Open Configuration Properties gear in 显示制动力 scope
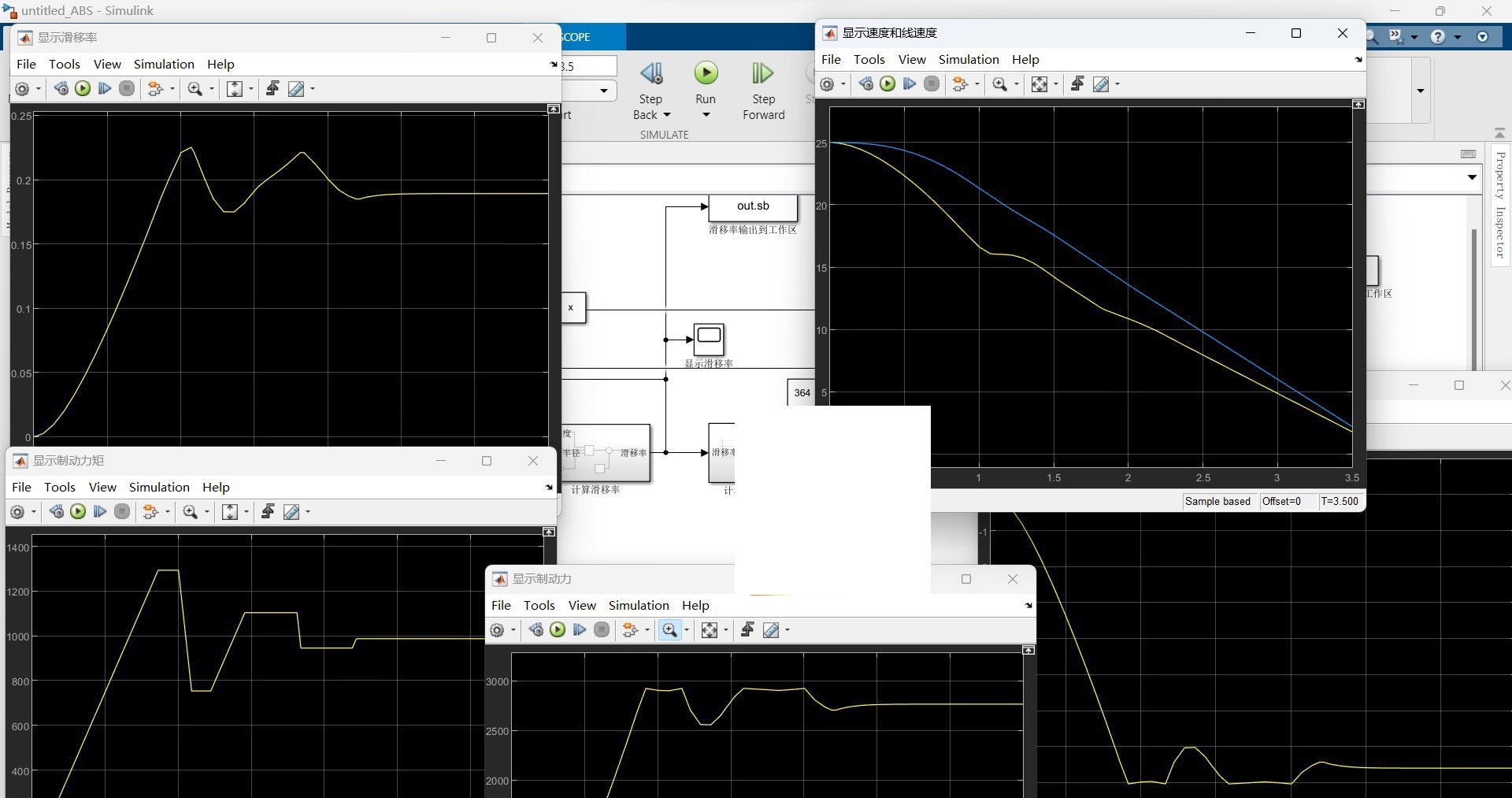 tap(497, 630)
